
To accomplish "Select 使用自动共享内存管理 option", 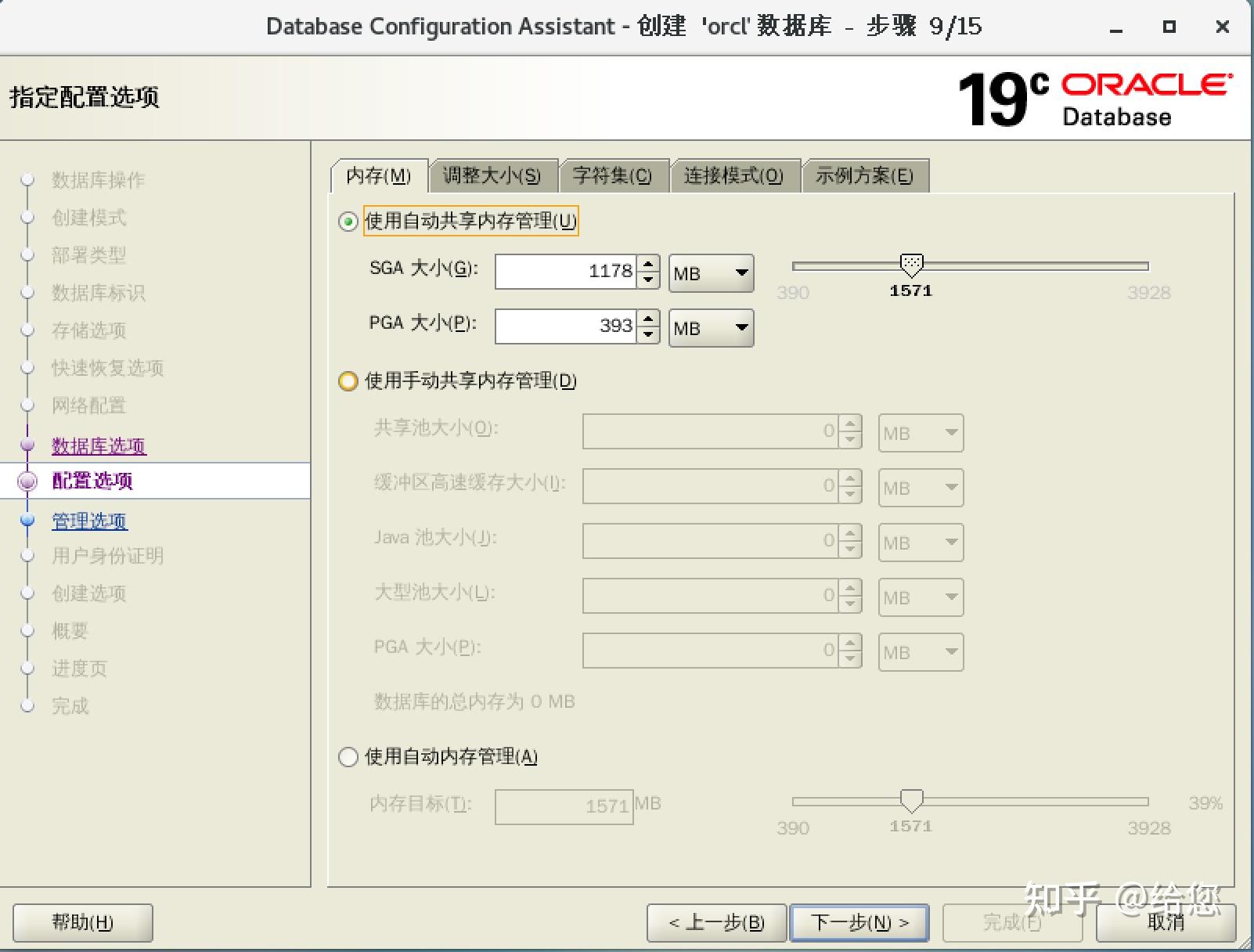I will click(x=347, y=222).
